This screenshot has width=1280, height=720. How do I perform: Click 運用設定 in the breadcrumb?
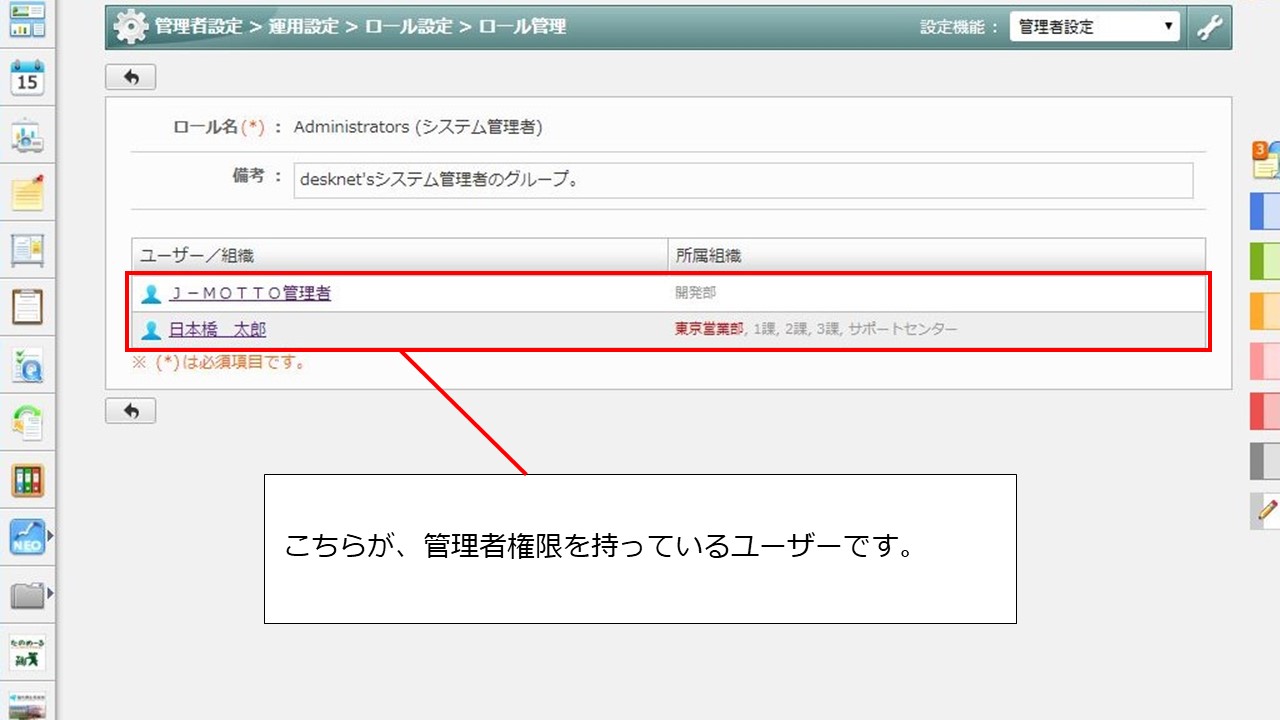304,27
